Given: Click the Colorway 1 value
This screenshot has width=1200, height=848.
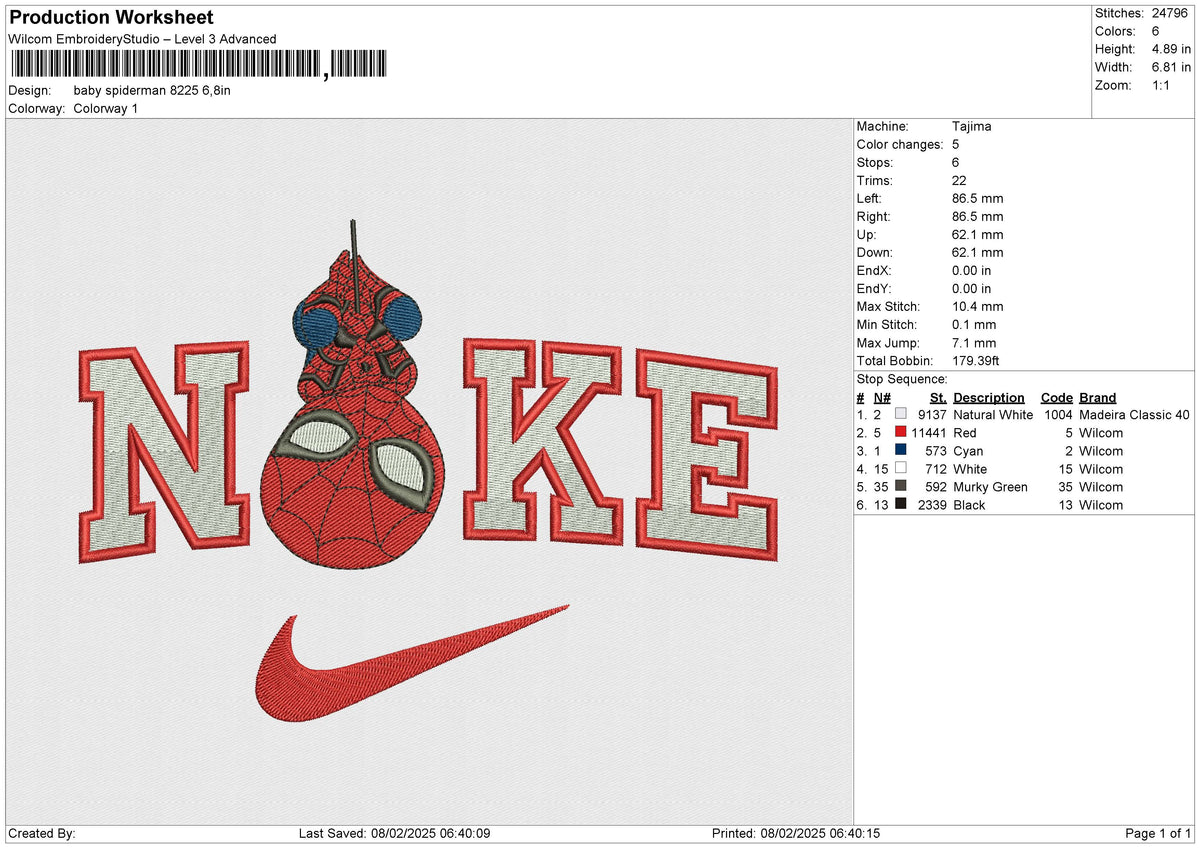Looking at the screenshot, I should point(106,108).
